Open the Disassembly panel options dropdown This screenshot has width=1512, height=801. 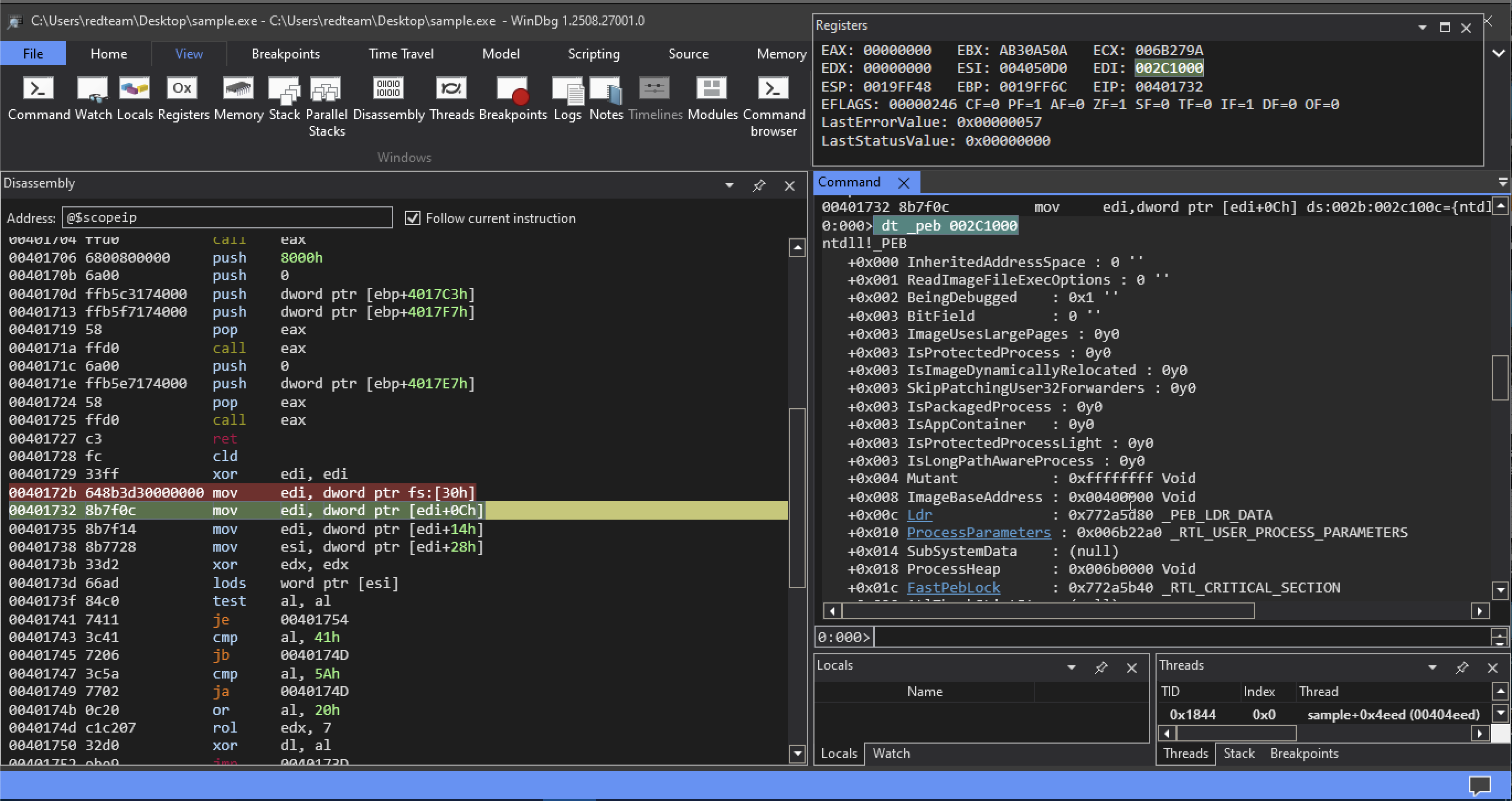(729, 185)
